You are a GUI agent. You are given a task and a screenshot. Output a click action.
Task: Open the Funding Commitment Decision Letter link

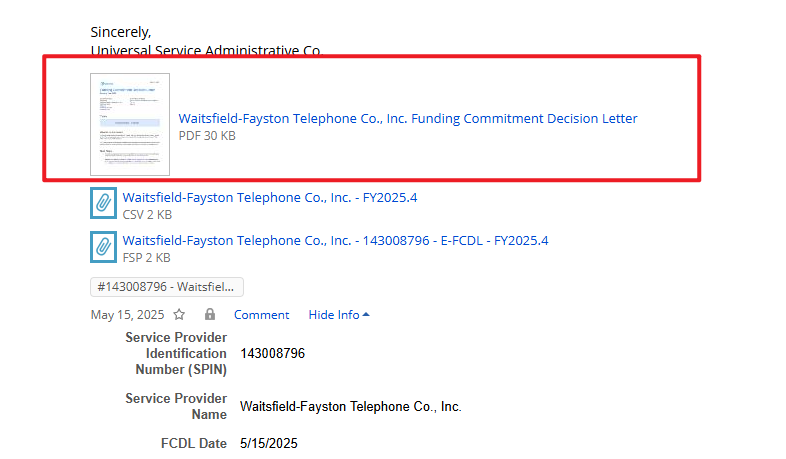[408, 118]
